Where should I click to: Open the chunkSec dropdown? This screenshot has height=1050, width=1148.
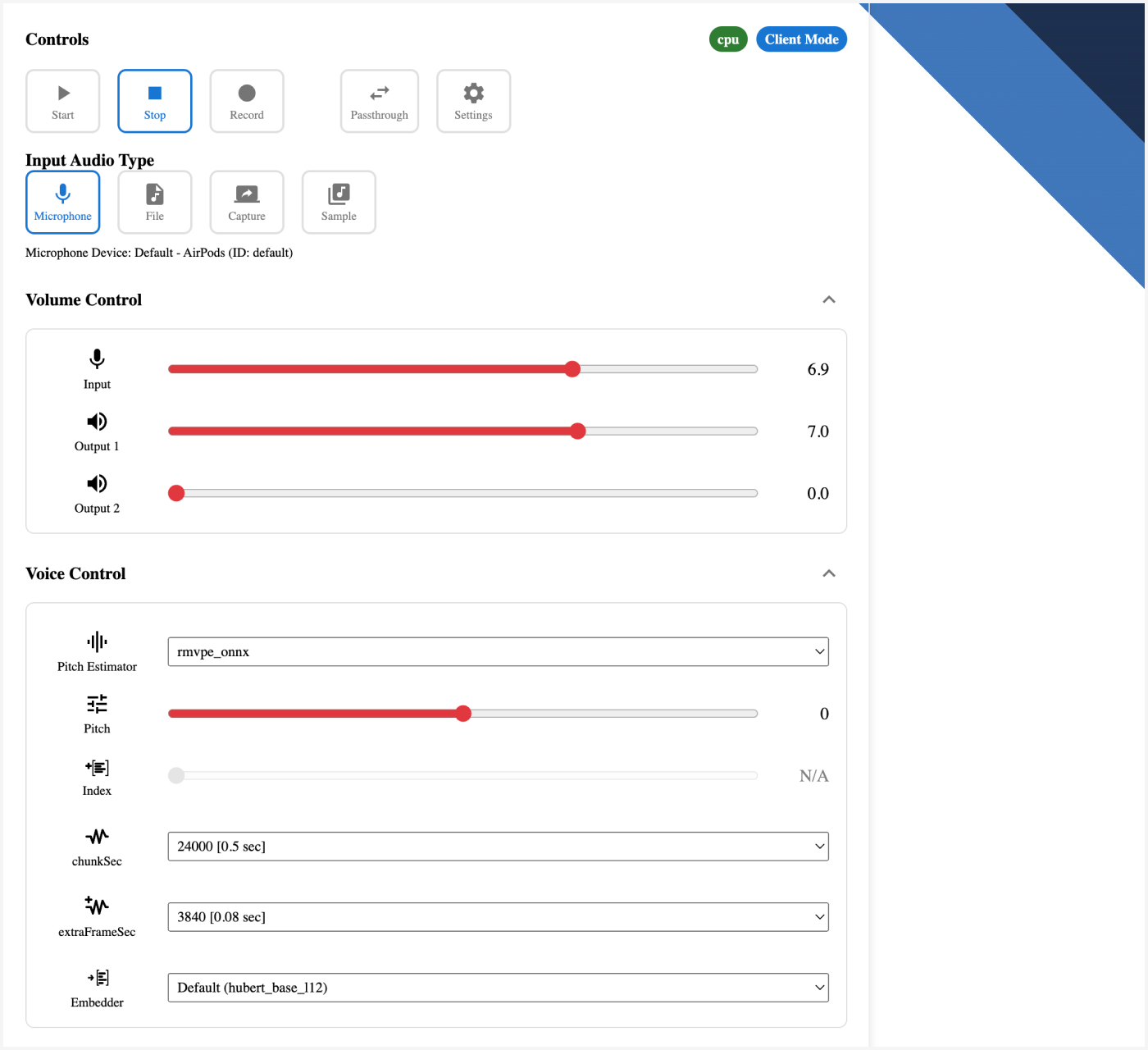coord(498,847)
